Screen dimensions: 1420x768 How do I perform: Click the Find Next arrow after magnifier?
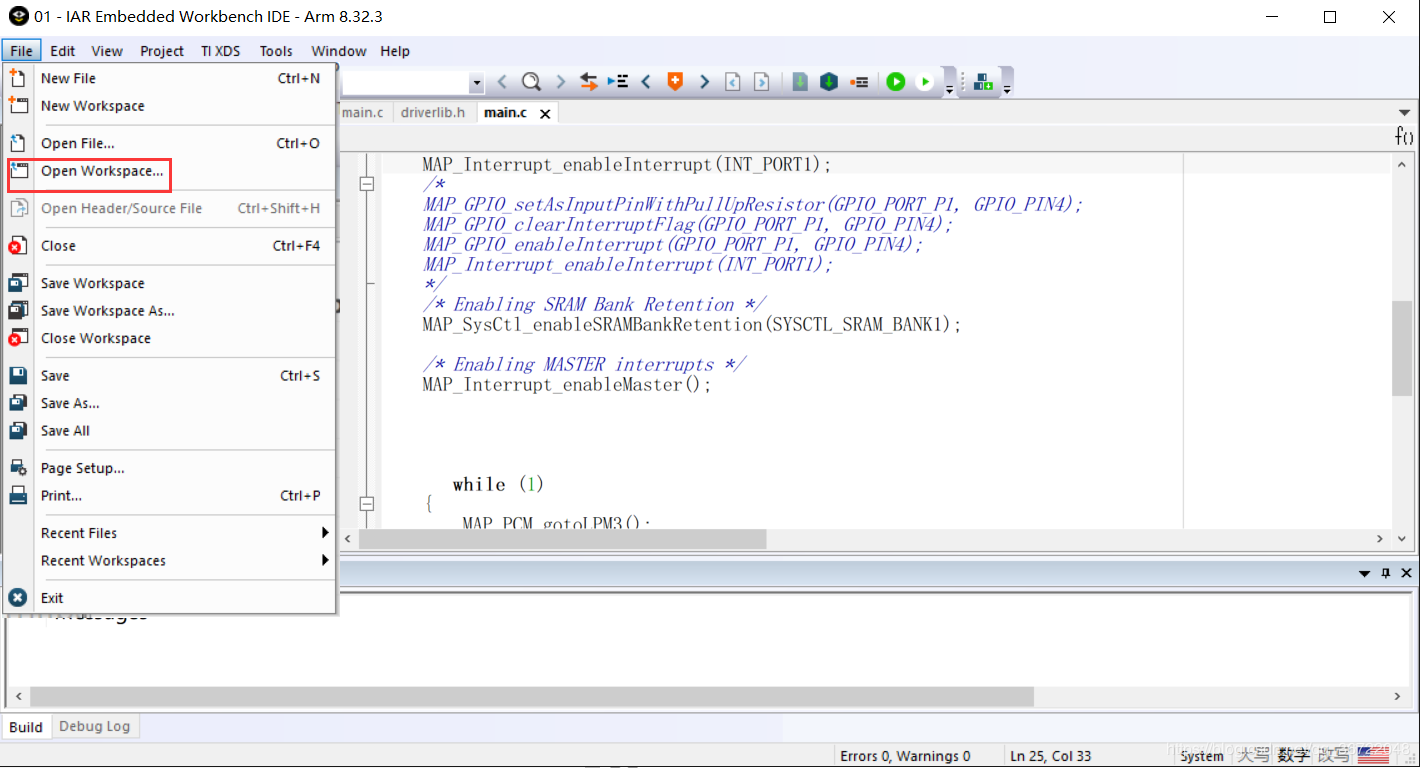pos(560,82)
